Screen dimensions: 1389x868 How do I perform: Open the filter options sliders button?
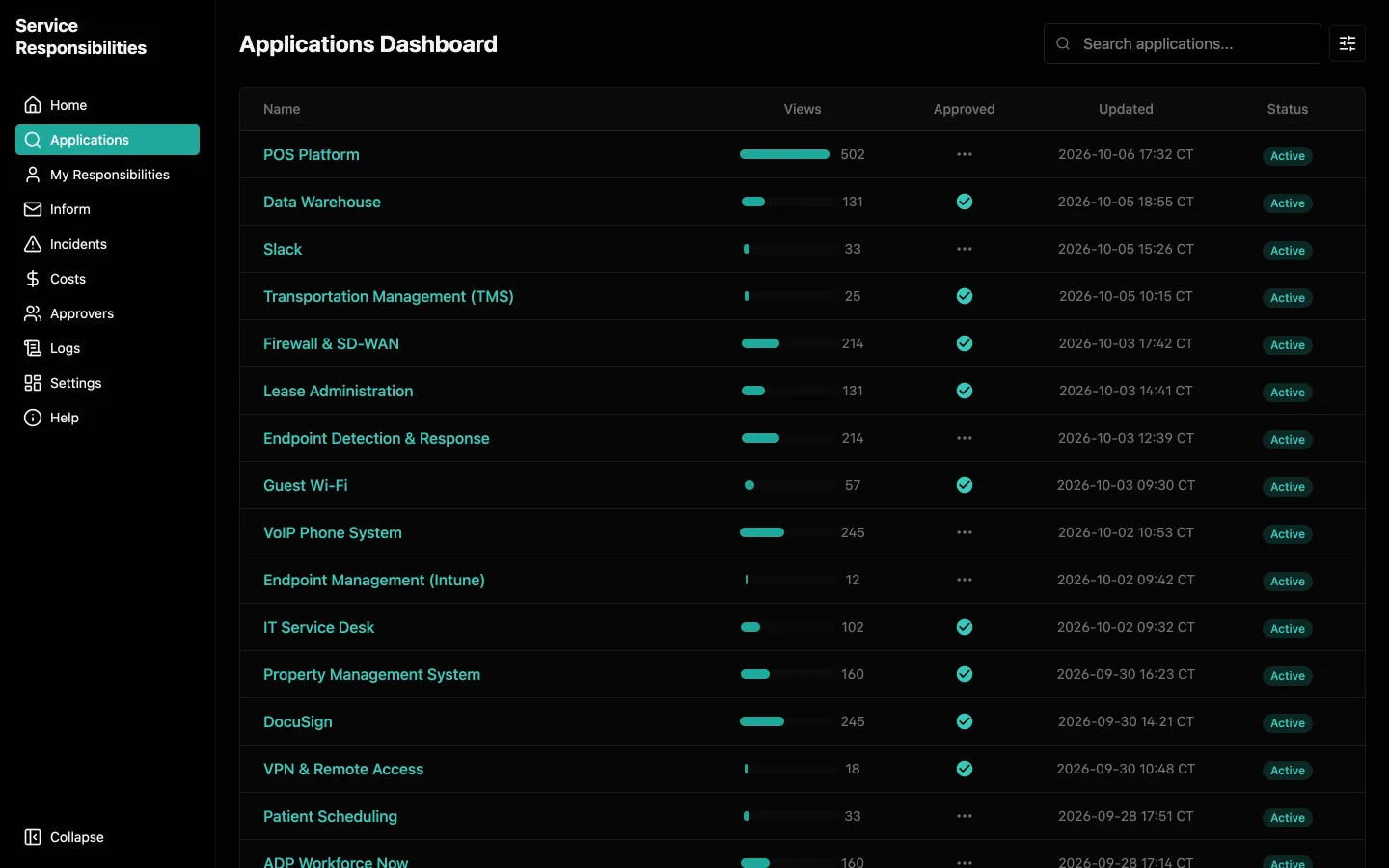click(1348, 43)
